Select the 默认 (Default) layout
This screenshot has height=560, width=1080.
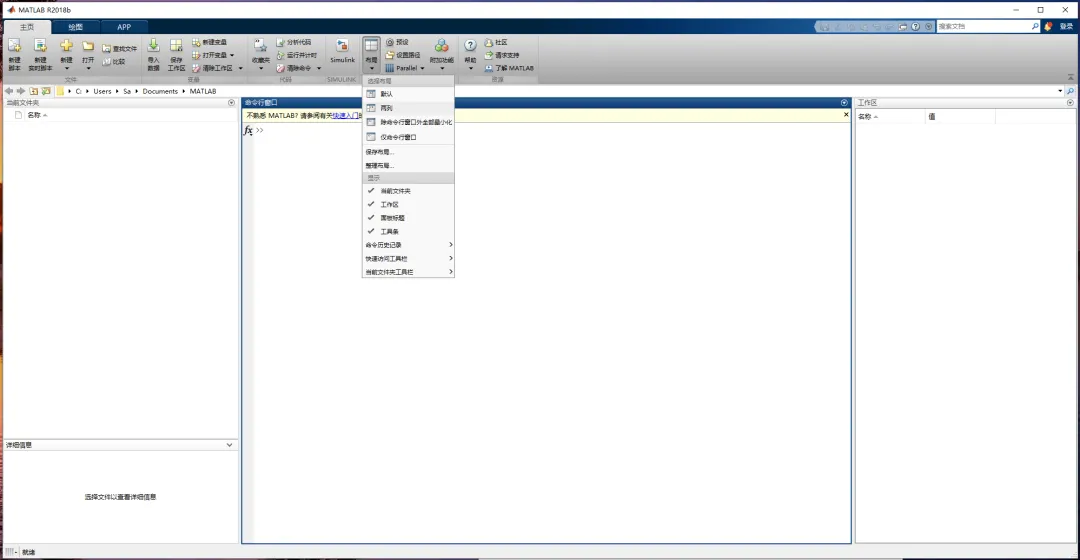pos(408,94)
